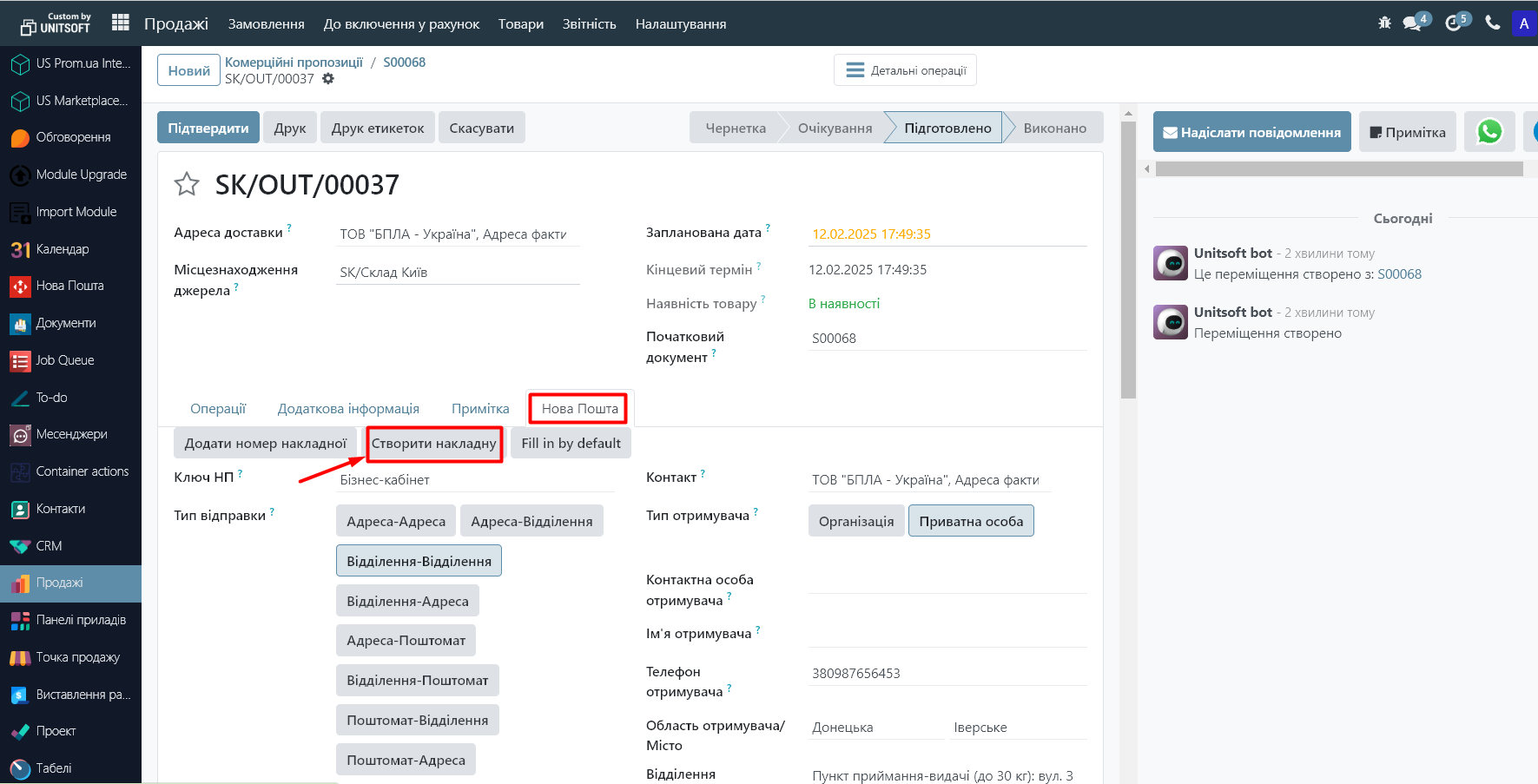
Task: Click the phone call icon
Action: (x=1492, y=23)
